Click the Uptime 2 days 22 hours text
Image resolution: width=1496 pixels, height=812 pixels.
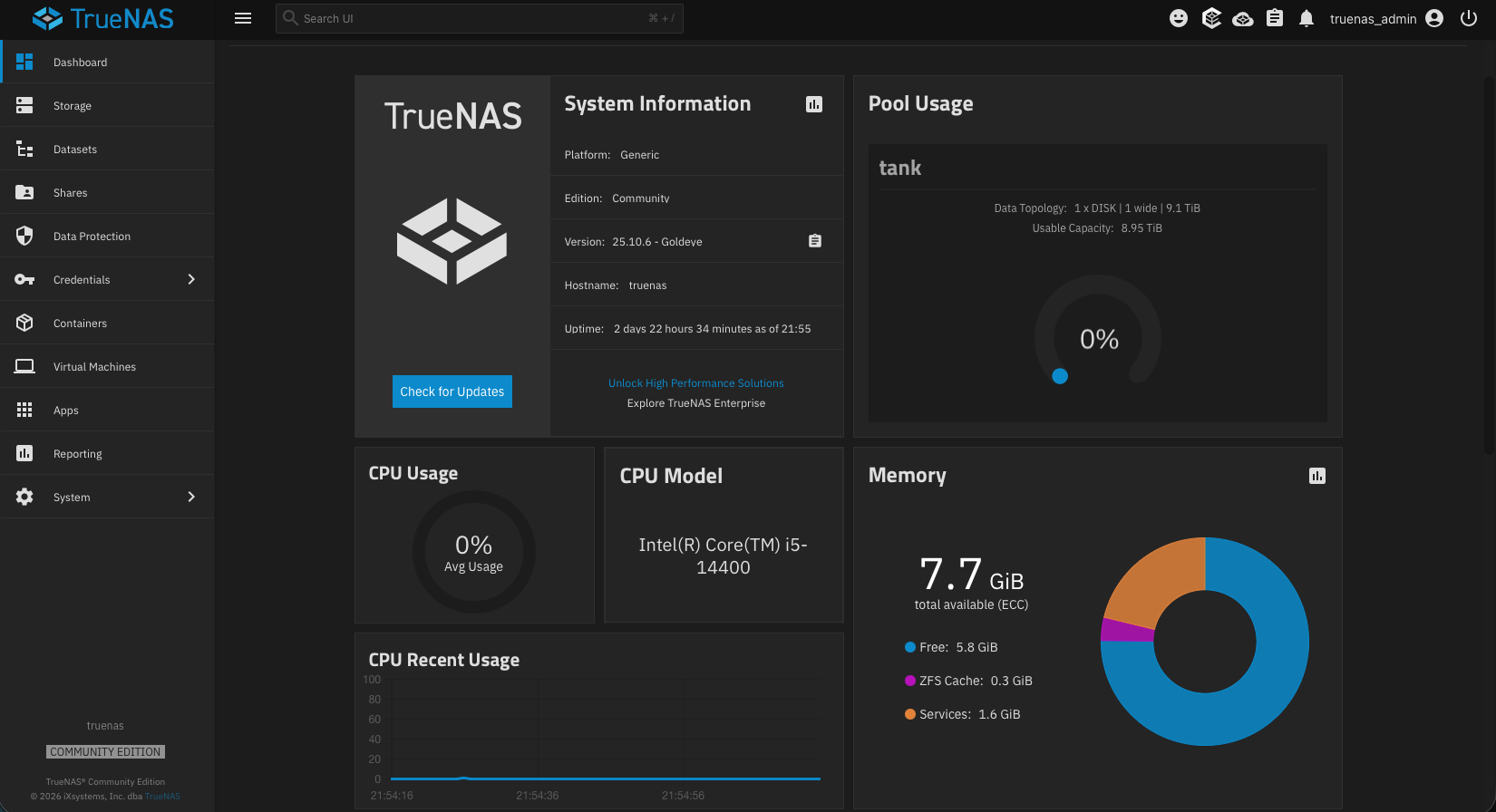[688, 329]
